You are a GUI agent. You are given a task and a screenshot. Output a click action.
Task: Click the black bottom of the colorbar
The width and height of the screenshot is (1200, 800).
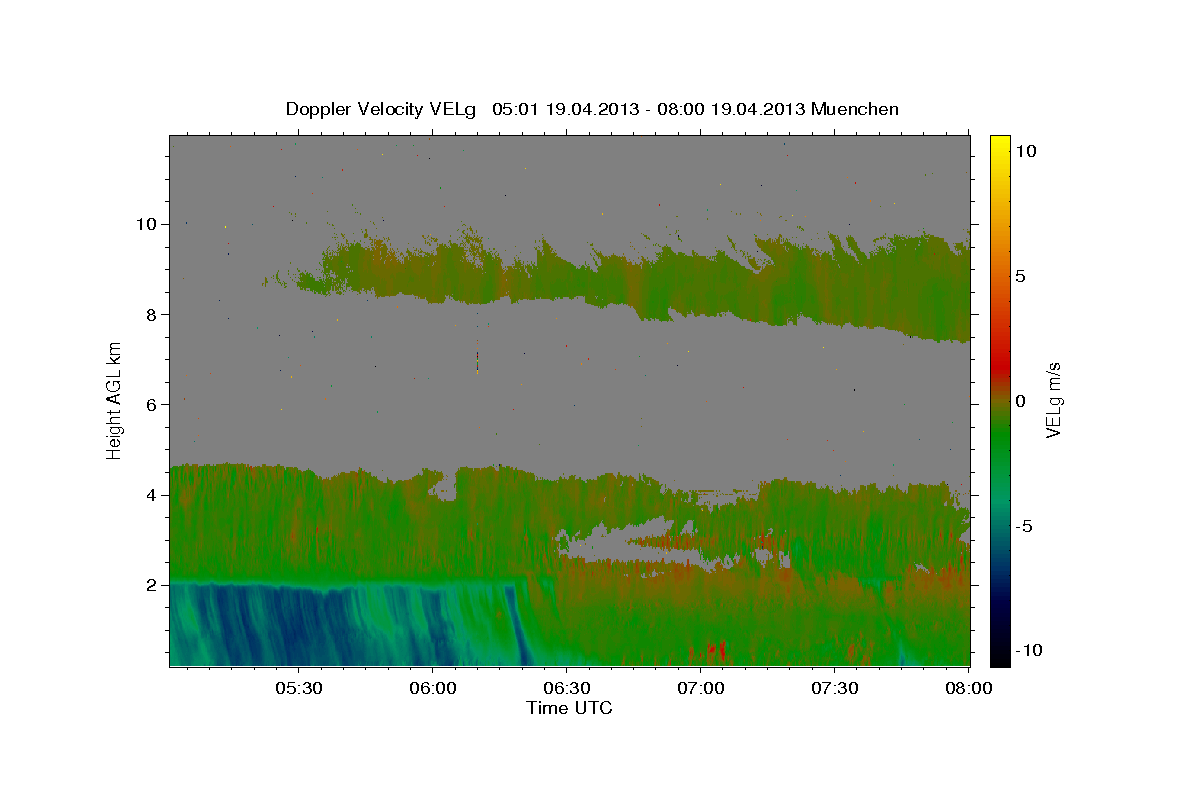1000,657
